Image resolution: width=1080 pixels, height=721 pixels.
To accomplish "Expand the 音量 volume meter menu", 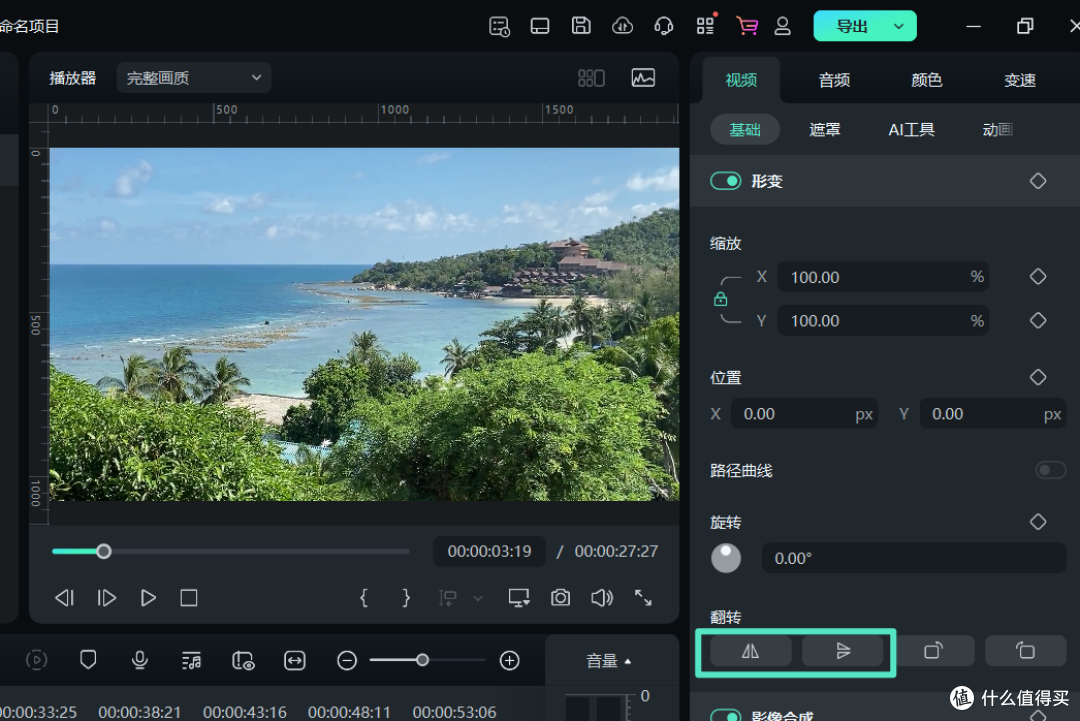I will click(x=609, y=661).
